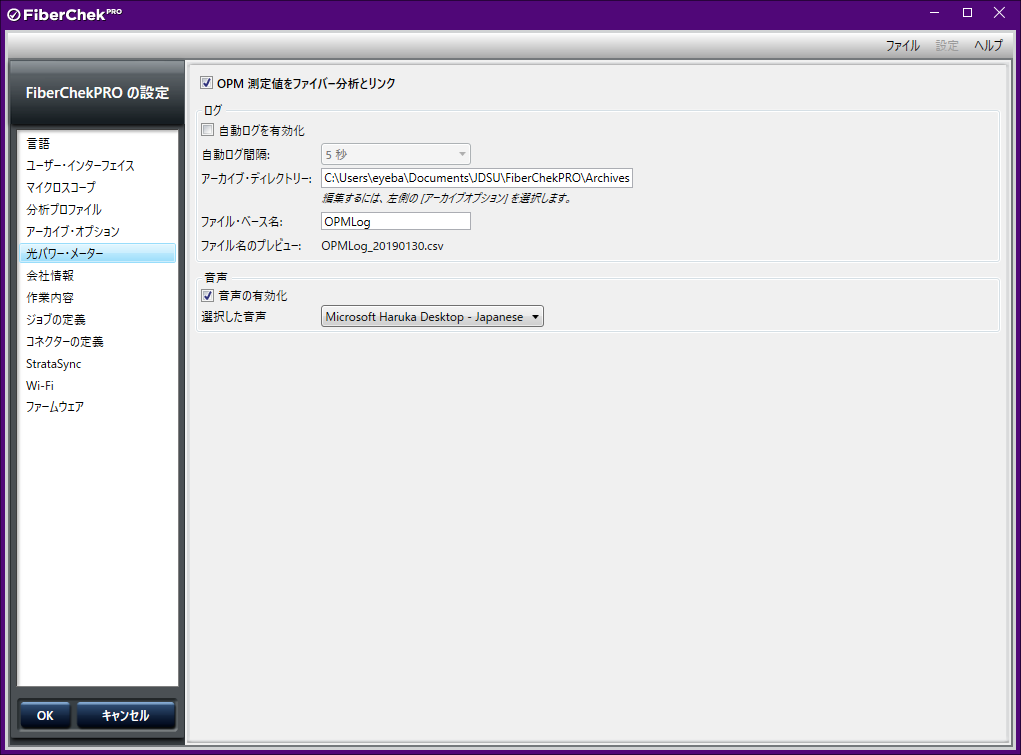1021x755 pixels.
Task: Click the ファイル・ベース名 field containing OPMLog
Action: coord(396,221)
